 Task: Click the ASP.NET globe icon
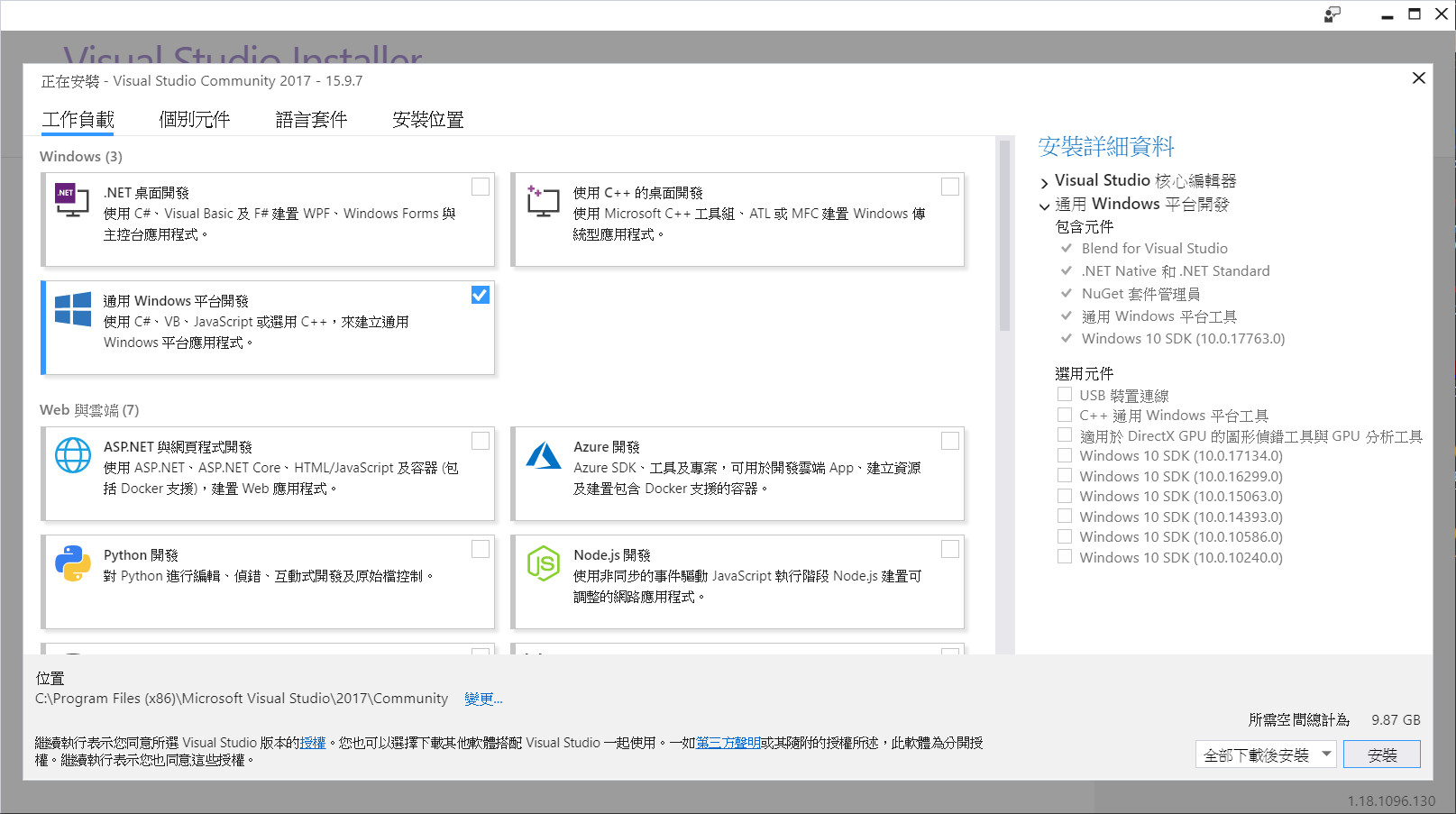coord(72,455)
